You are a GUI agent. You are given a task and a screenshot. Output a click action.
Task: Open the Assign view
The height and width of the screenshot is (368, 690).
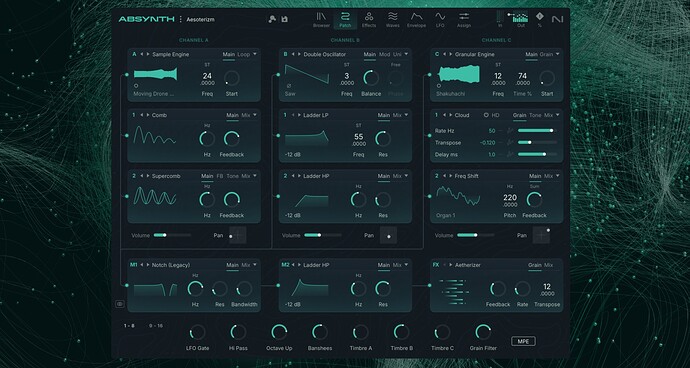click(464, 20)
